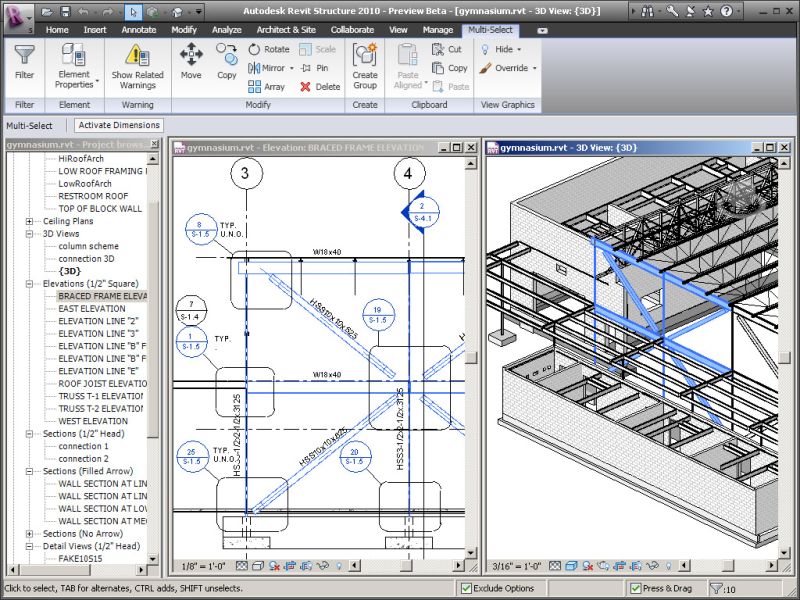Open connection 1 section in browser
Image resolution: width=800 pixels, height=600 pixels.
point(83,446)
